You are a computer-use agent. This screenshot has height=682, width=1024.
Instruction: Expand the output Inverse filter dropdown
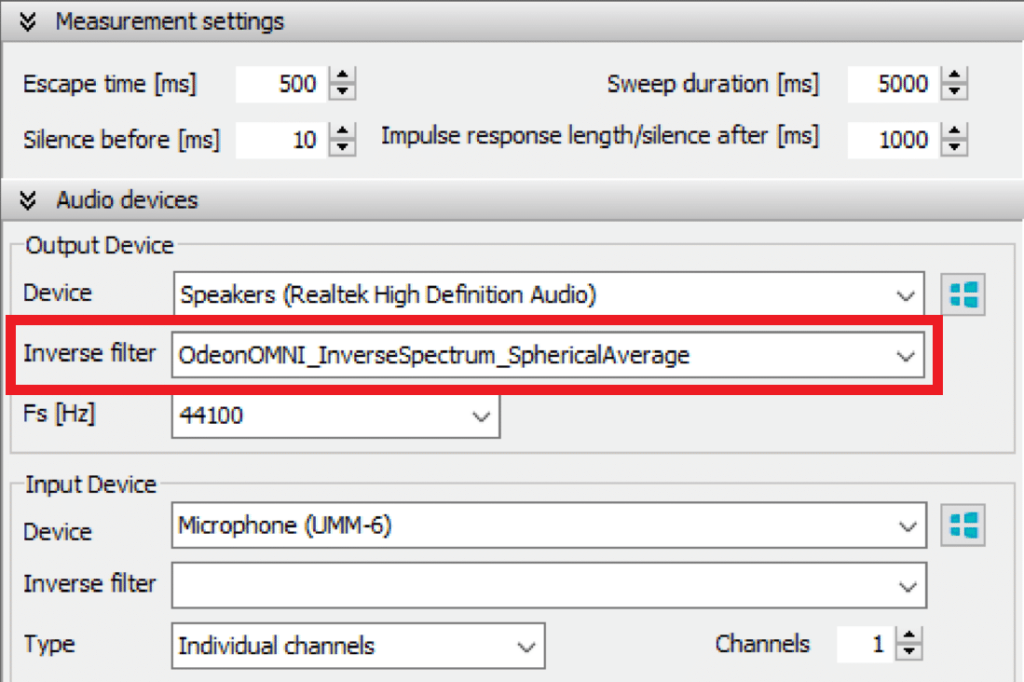905,356
